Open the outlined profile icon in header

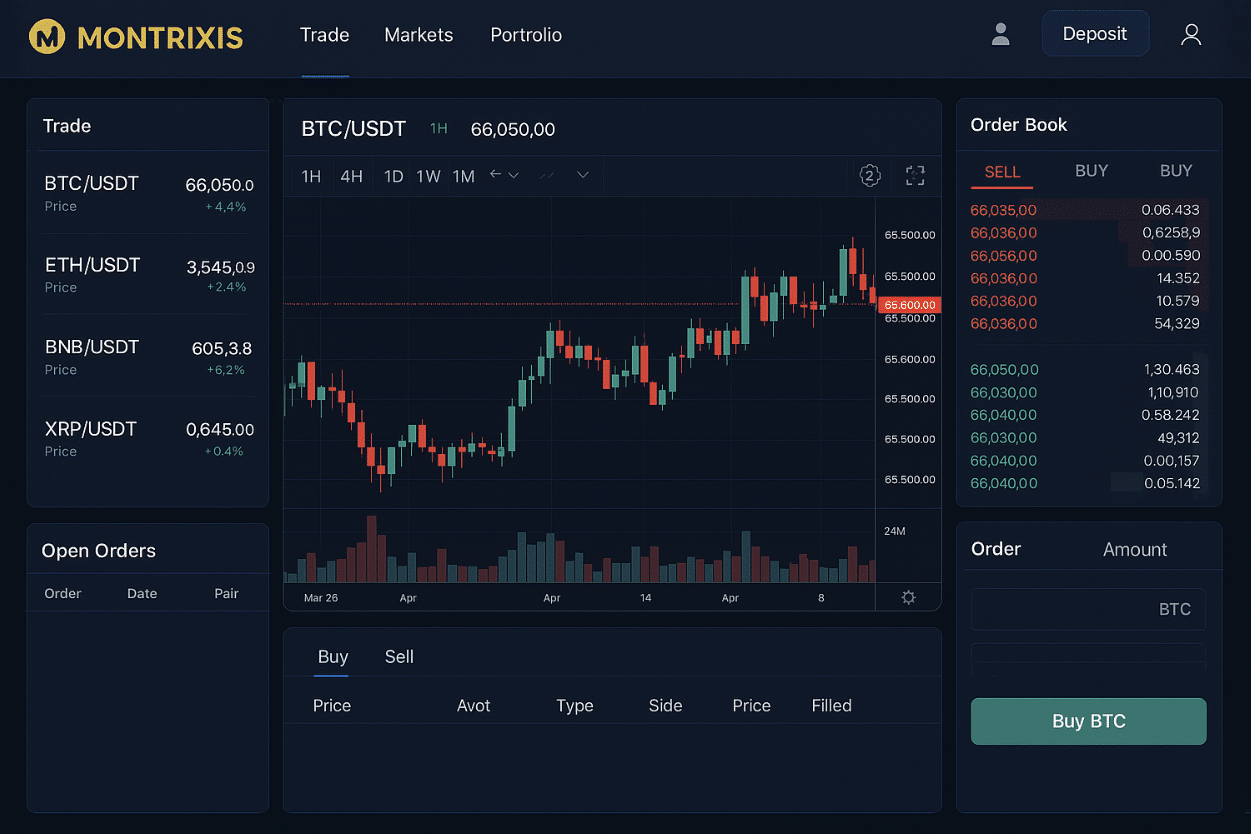(1190, 35)
